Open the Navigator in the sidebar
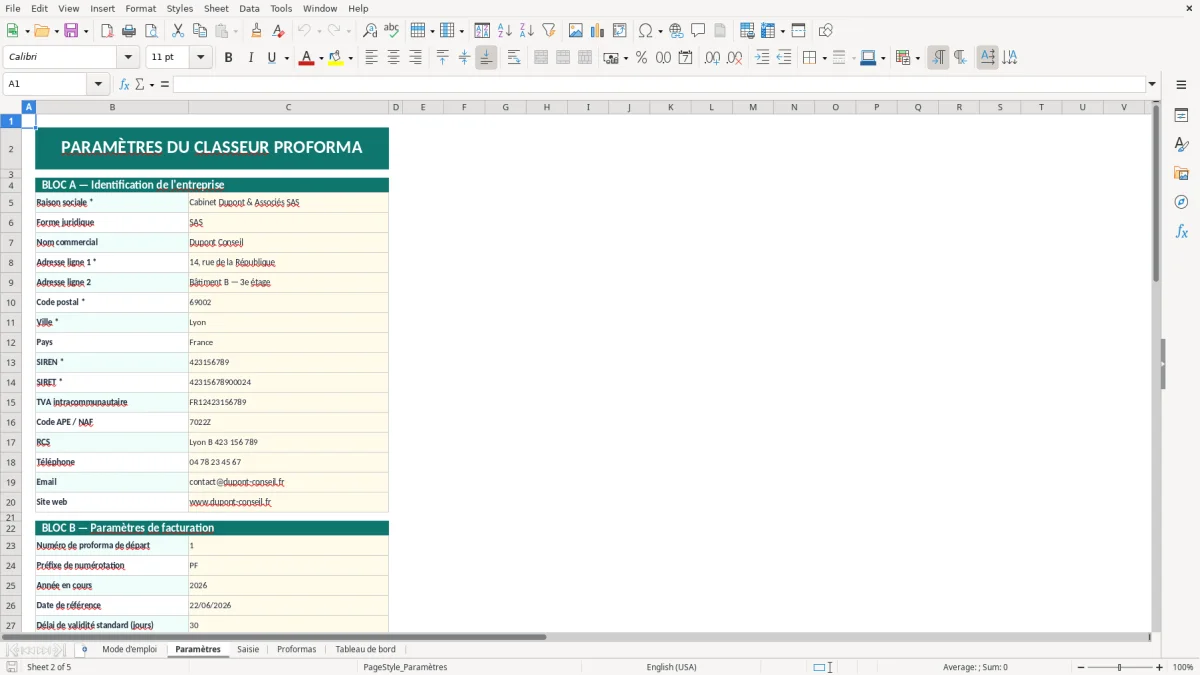The width and height of the screenshot is (1200, 675). click(1181, 202)
